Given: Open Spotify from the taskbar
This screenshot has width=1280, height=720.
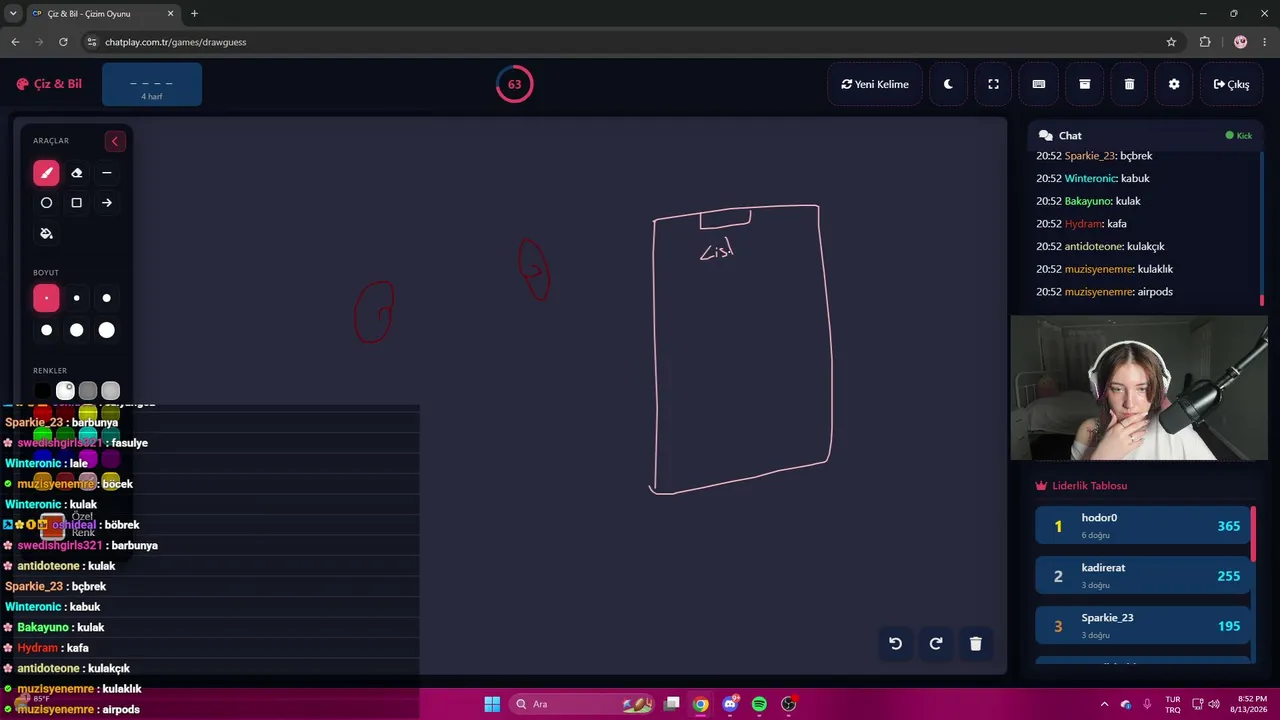Looking at the screenshot, I should point(759,704).
